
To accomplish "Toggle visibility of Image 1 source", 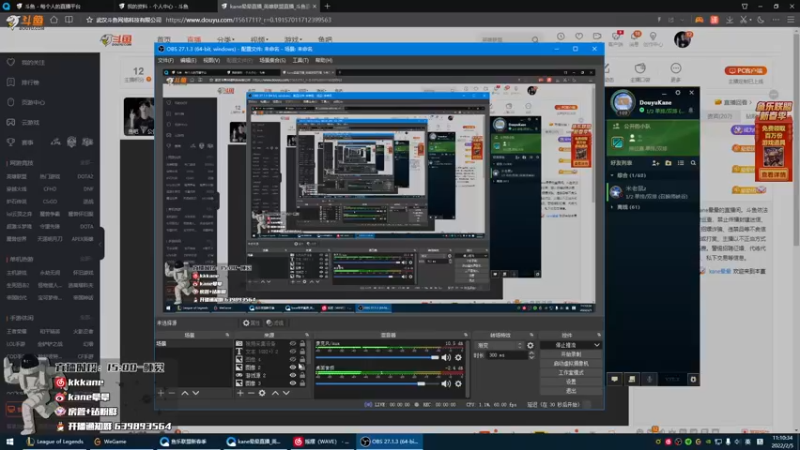I will [x=292, y=359].
